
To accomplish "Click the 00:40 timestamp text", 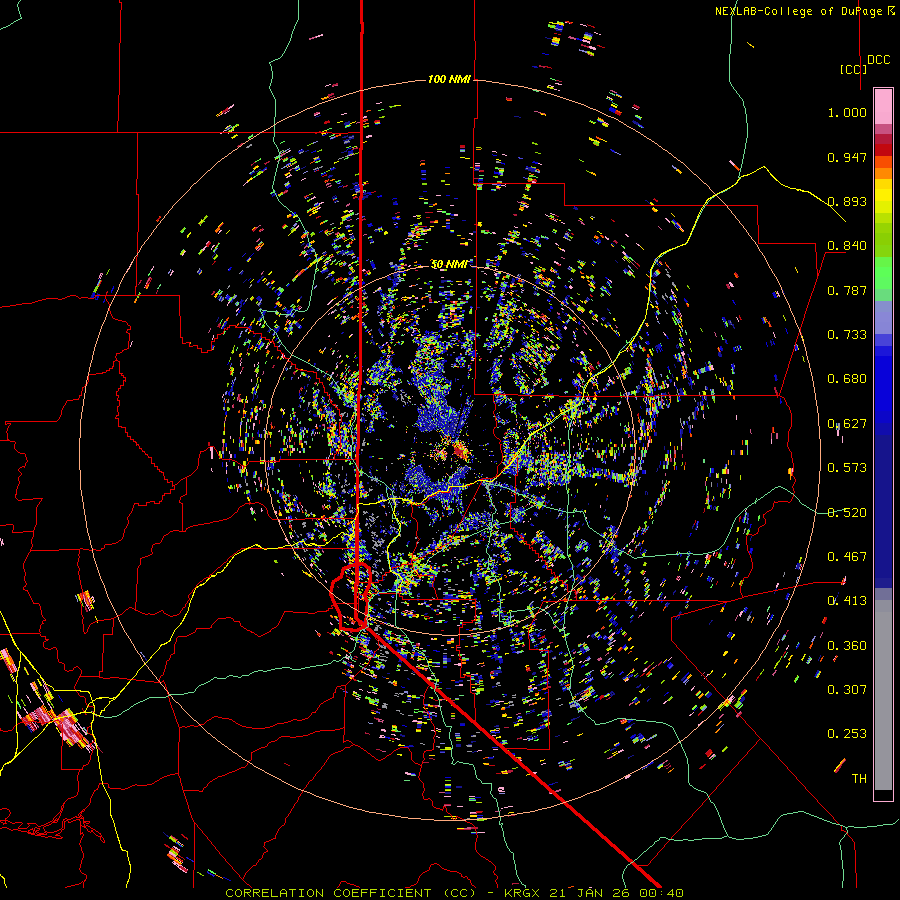I will click(663, 893).
